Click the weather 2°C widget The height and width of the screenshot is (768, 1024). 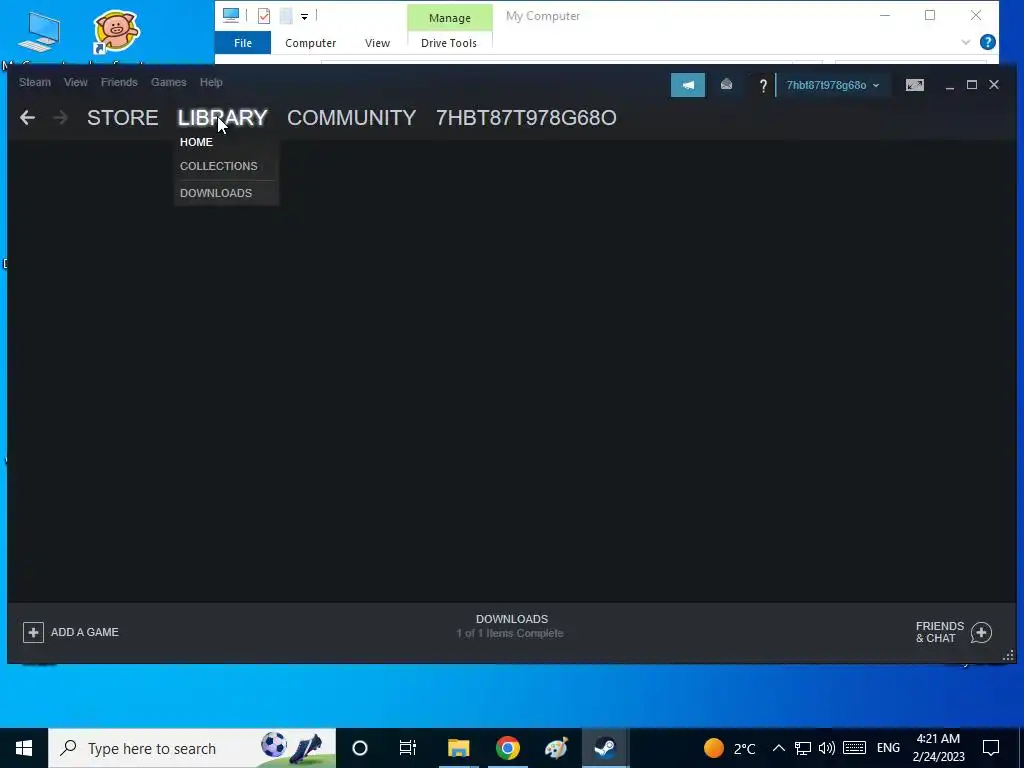[x=730, y=748]
